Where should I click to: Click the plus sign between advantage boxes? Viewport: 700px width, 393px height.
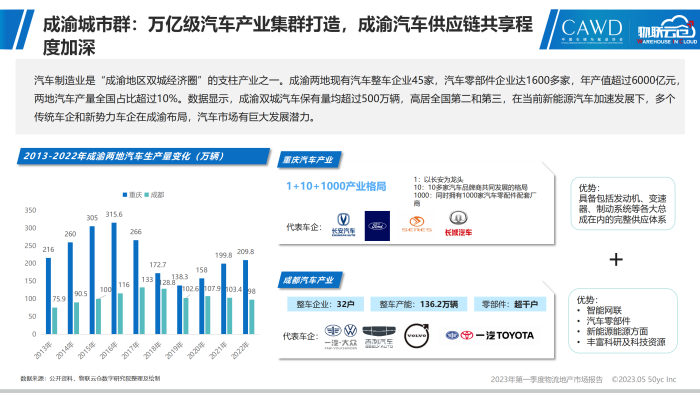click(x=616, y=259)
